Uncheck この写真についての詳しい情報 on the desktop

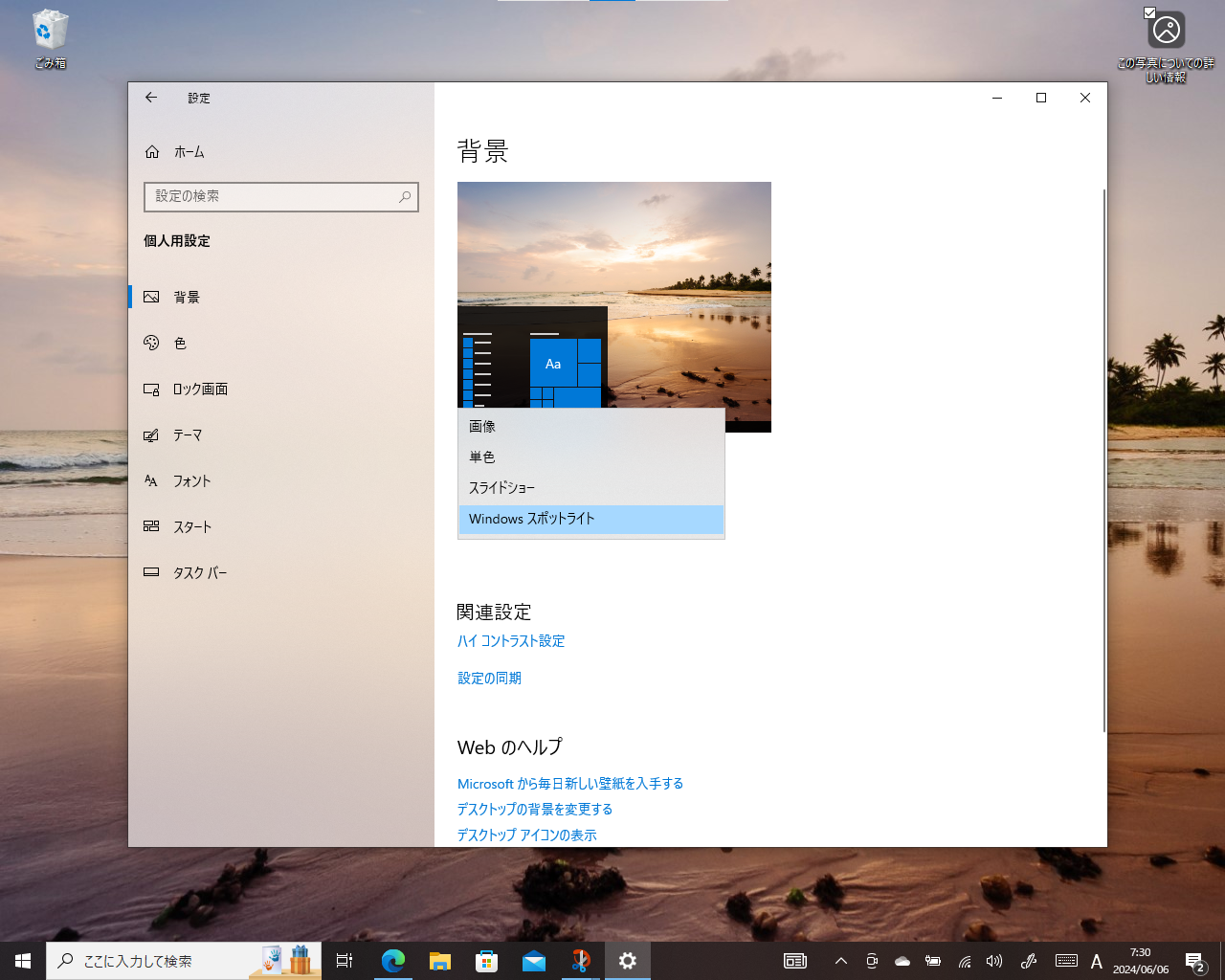pos(1149,13)
